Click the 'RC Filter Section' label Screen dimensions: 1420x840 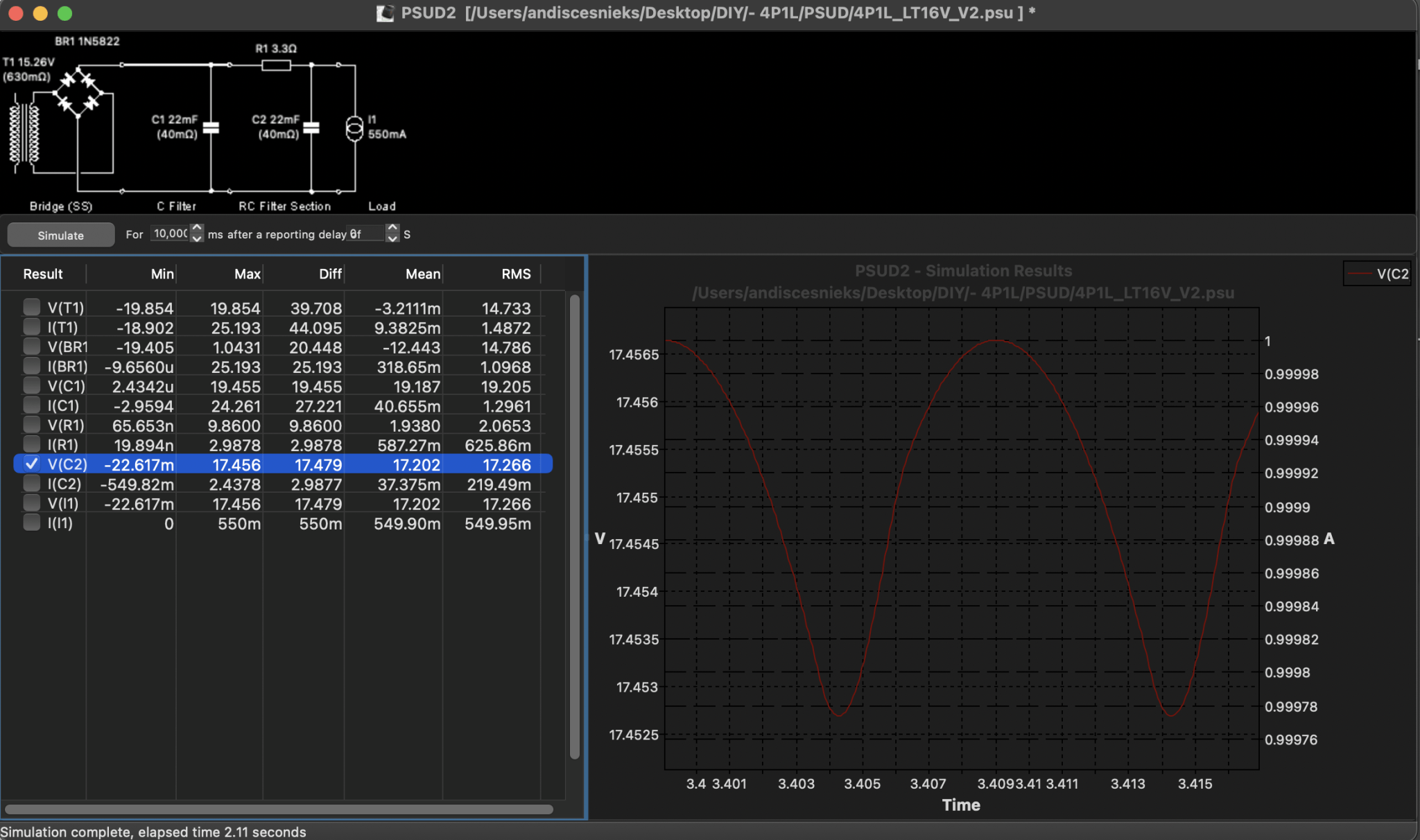tap(284, 206)
